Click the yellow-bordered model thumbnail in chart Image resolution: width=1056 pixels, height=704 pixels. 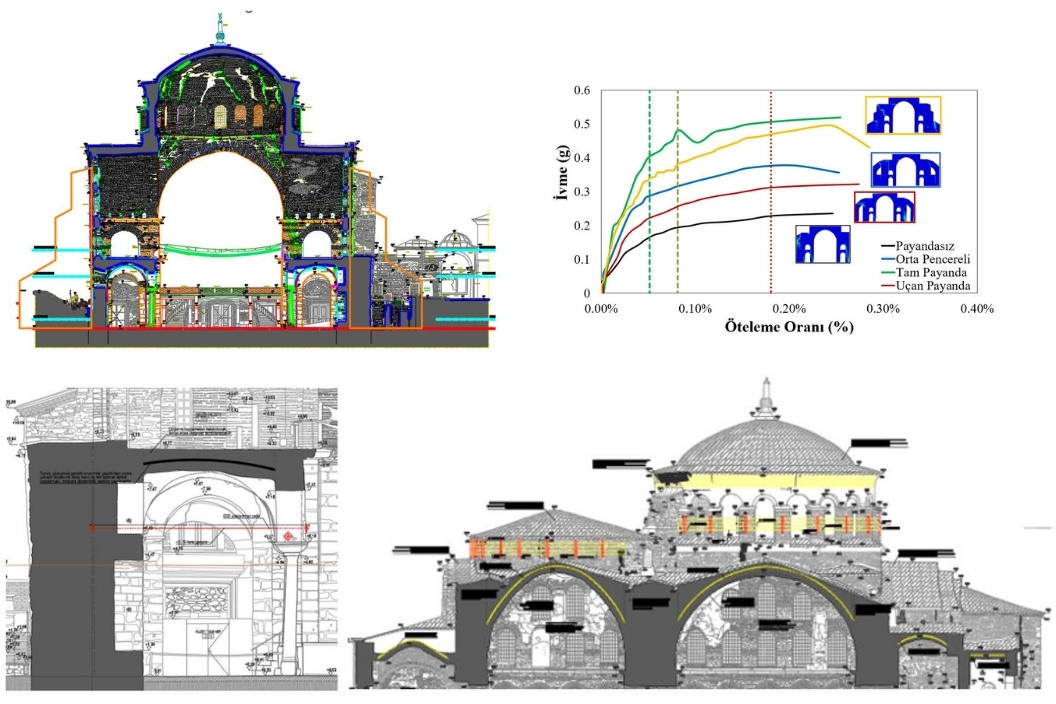tap(903, 116)
